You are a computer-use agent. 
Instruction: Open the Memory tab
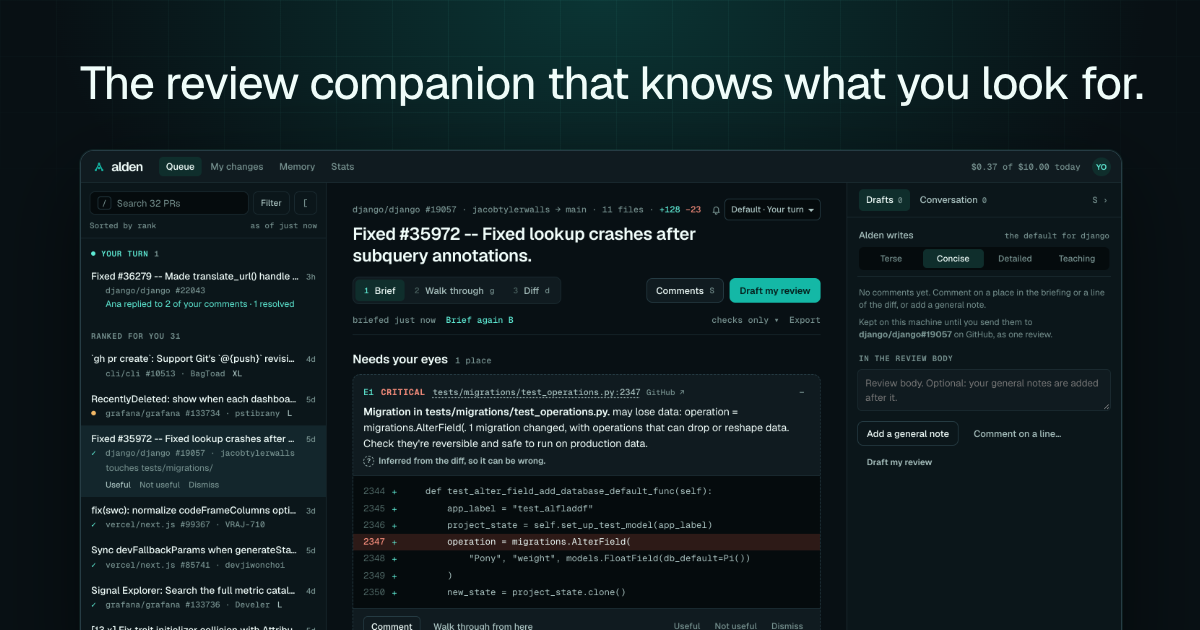click(297, 167)
